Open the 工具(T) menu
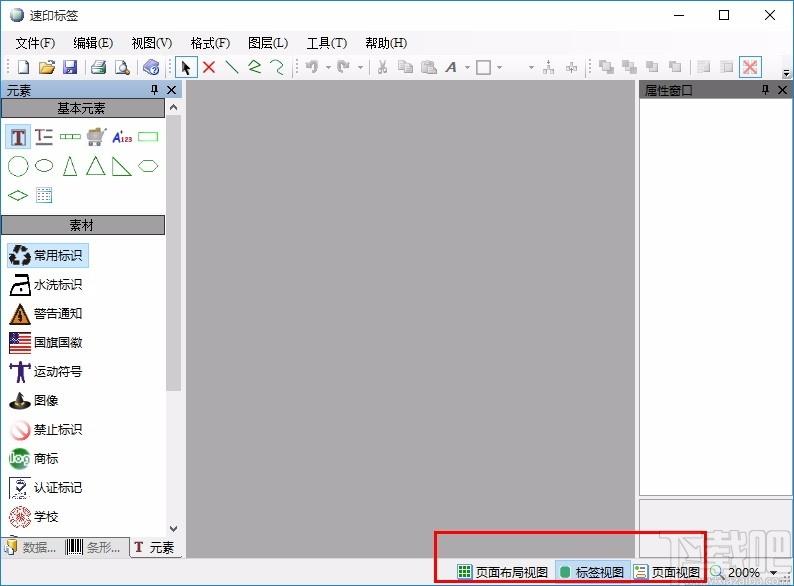 [x=327, y=43]
